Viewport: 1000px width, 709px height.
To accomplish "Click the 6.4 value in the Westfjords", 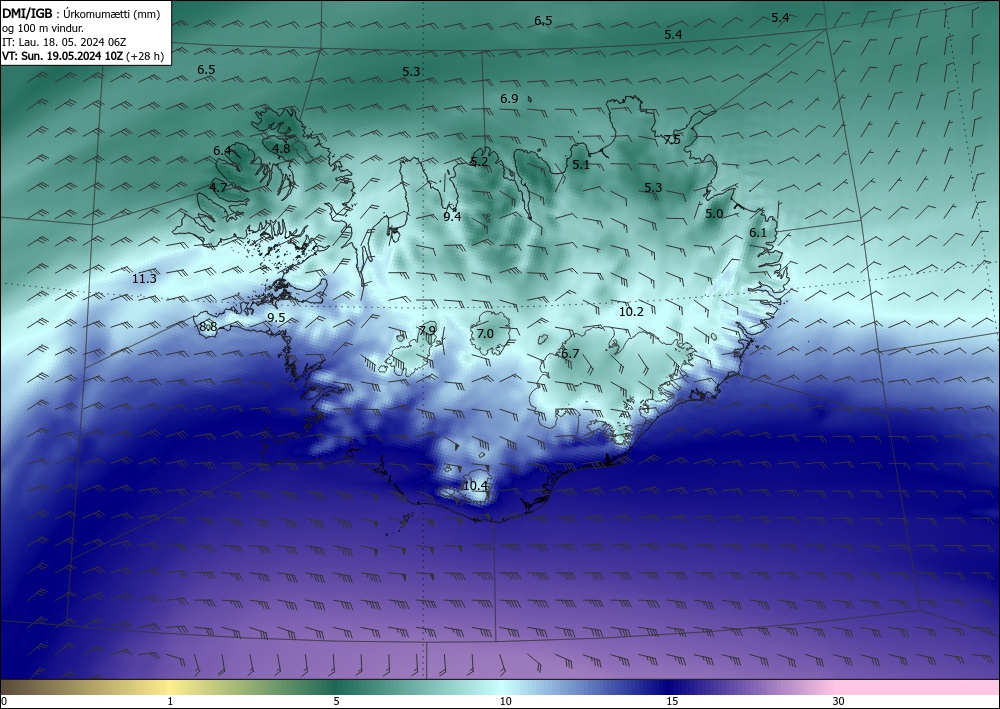I will click(222, 150).
